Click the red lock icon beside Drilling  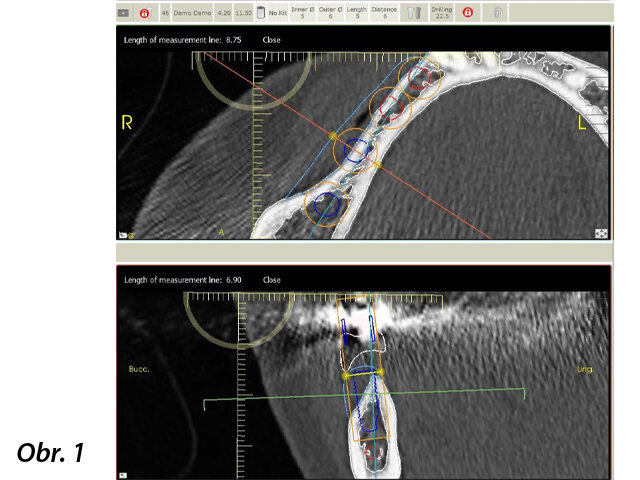pyautogui.click(x=467, y=13)
